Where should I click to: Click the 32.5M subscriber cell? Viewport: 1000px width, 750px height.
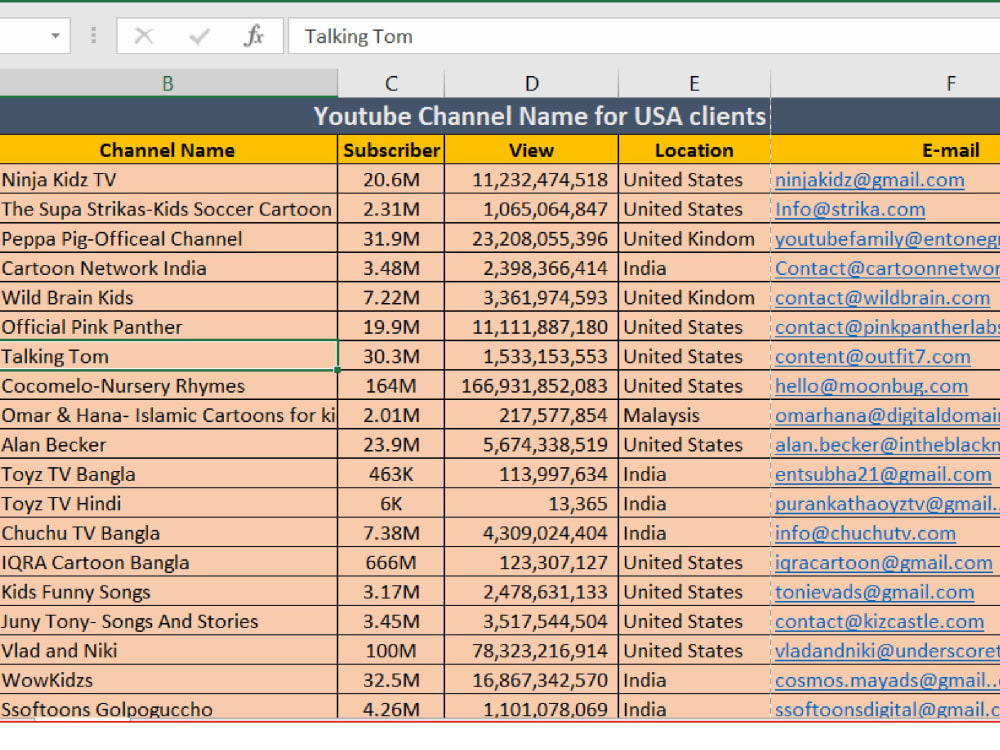[x=391, y=680]
